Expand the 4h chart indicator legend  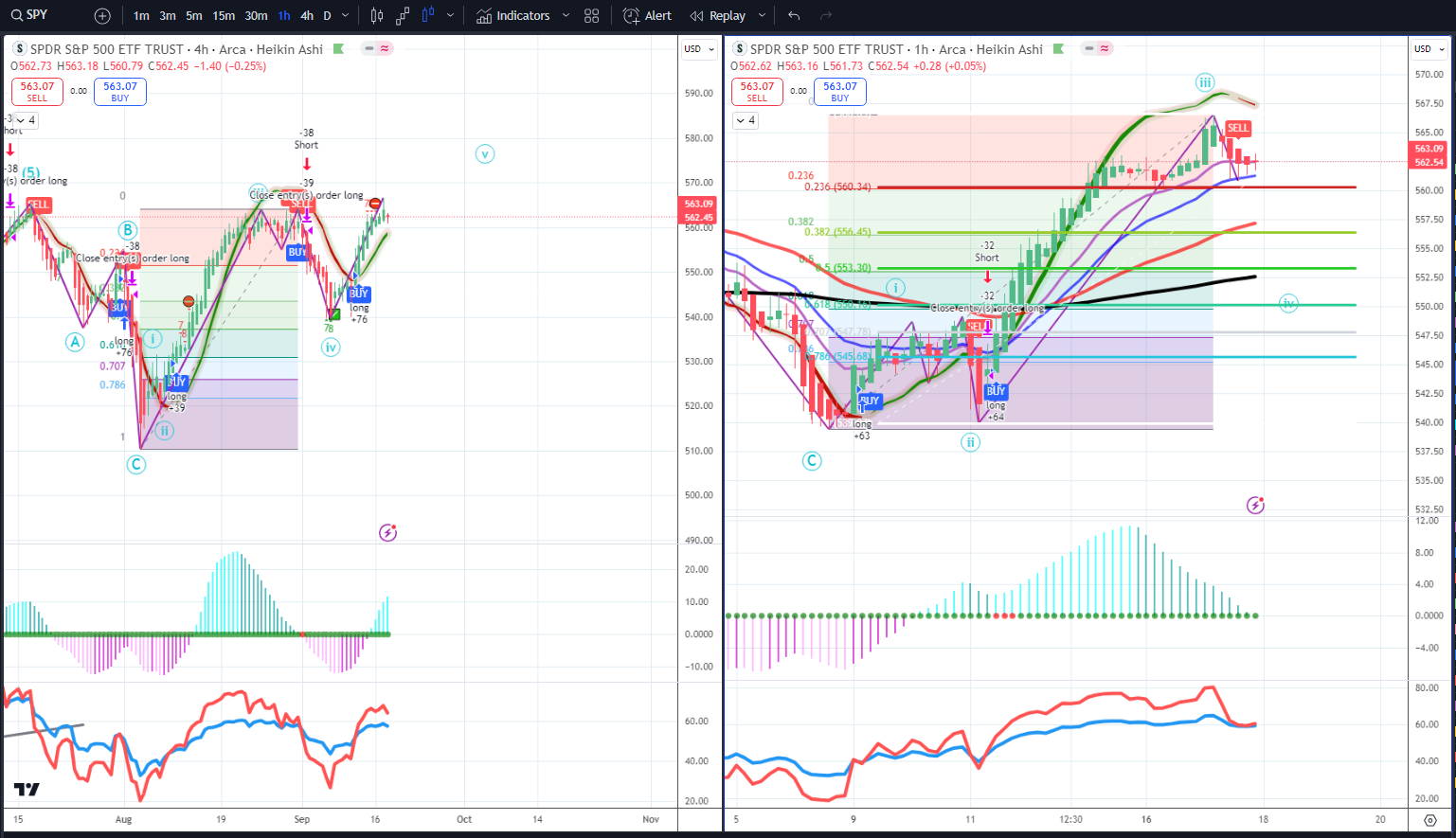click(x=25, y=120)
